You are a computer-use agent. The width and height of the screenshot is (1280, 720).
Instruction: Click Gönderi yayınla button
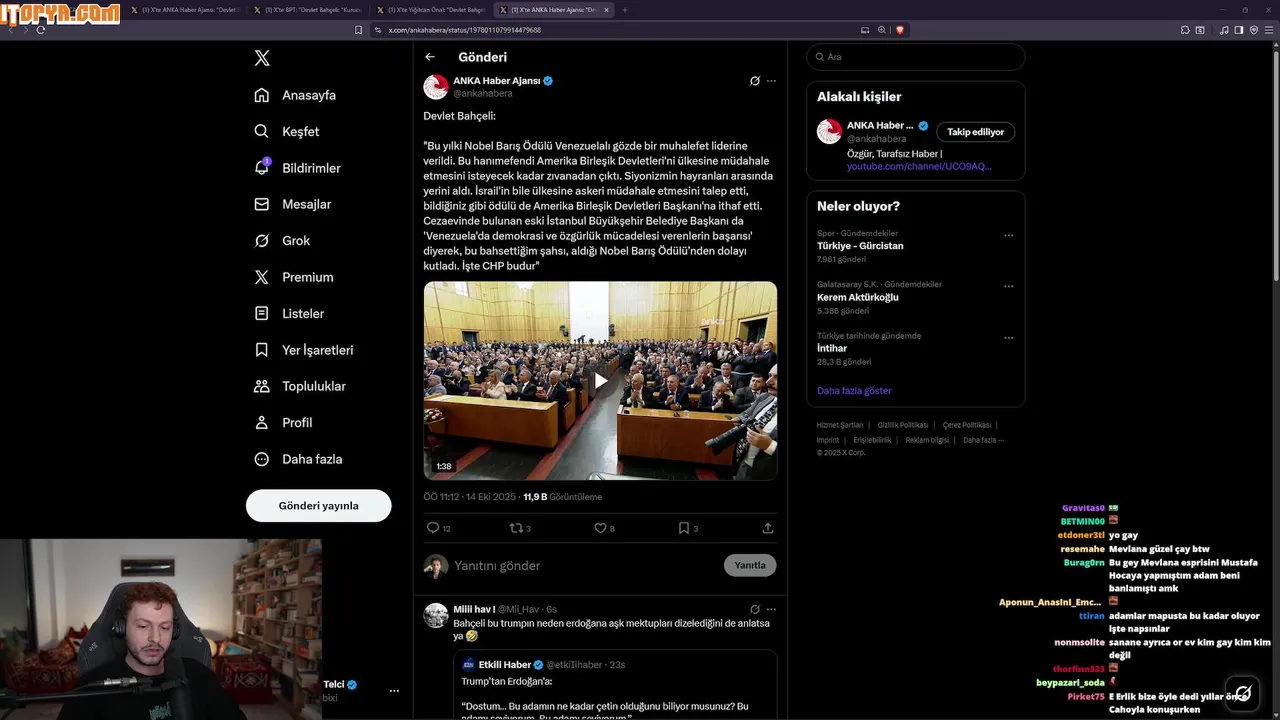(x=318, y=506)
